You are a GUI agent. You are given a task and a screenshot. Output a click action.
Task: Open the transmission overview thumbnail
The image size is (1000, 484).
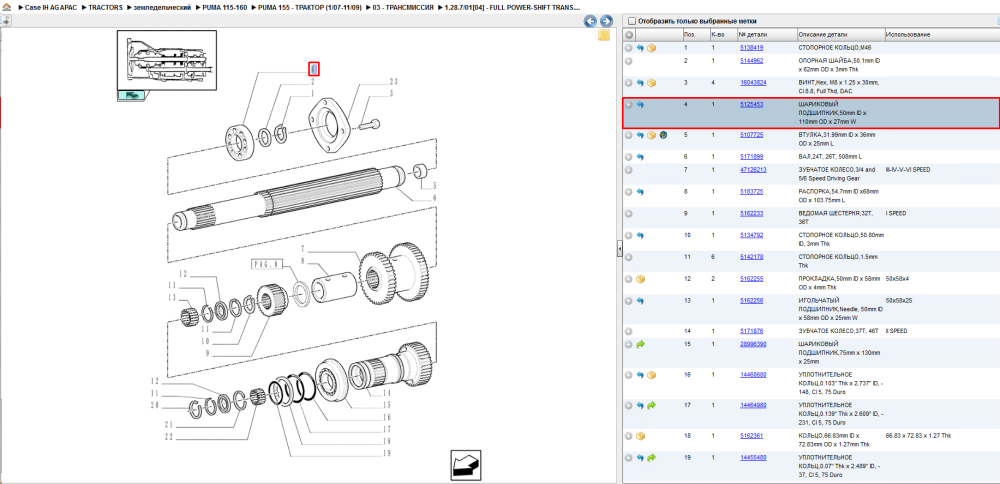click(x=167, y=60)
